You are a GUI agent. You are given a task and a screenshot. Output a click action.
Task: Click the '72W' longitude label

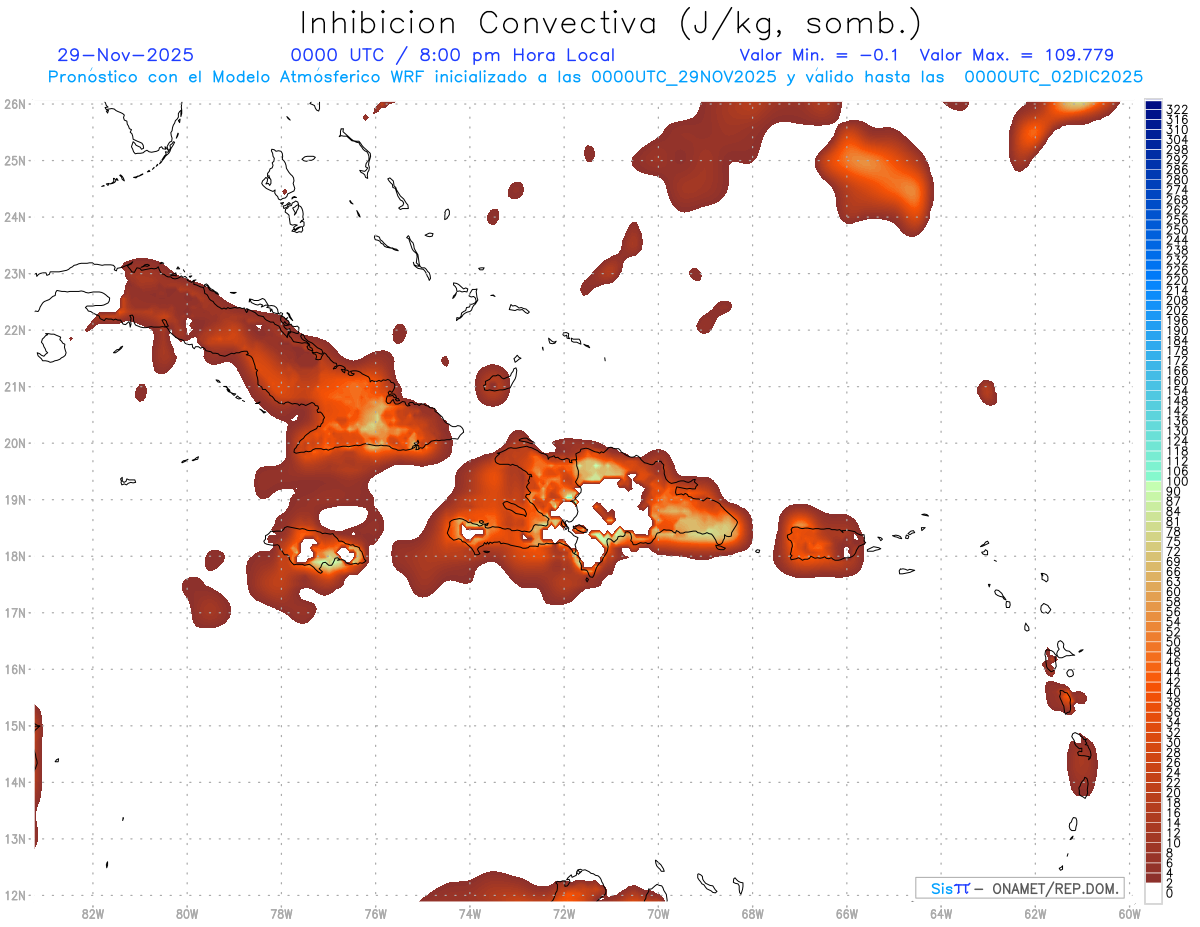pos(564,913)
